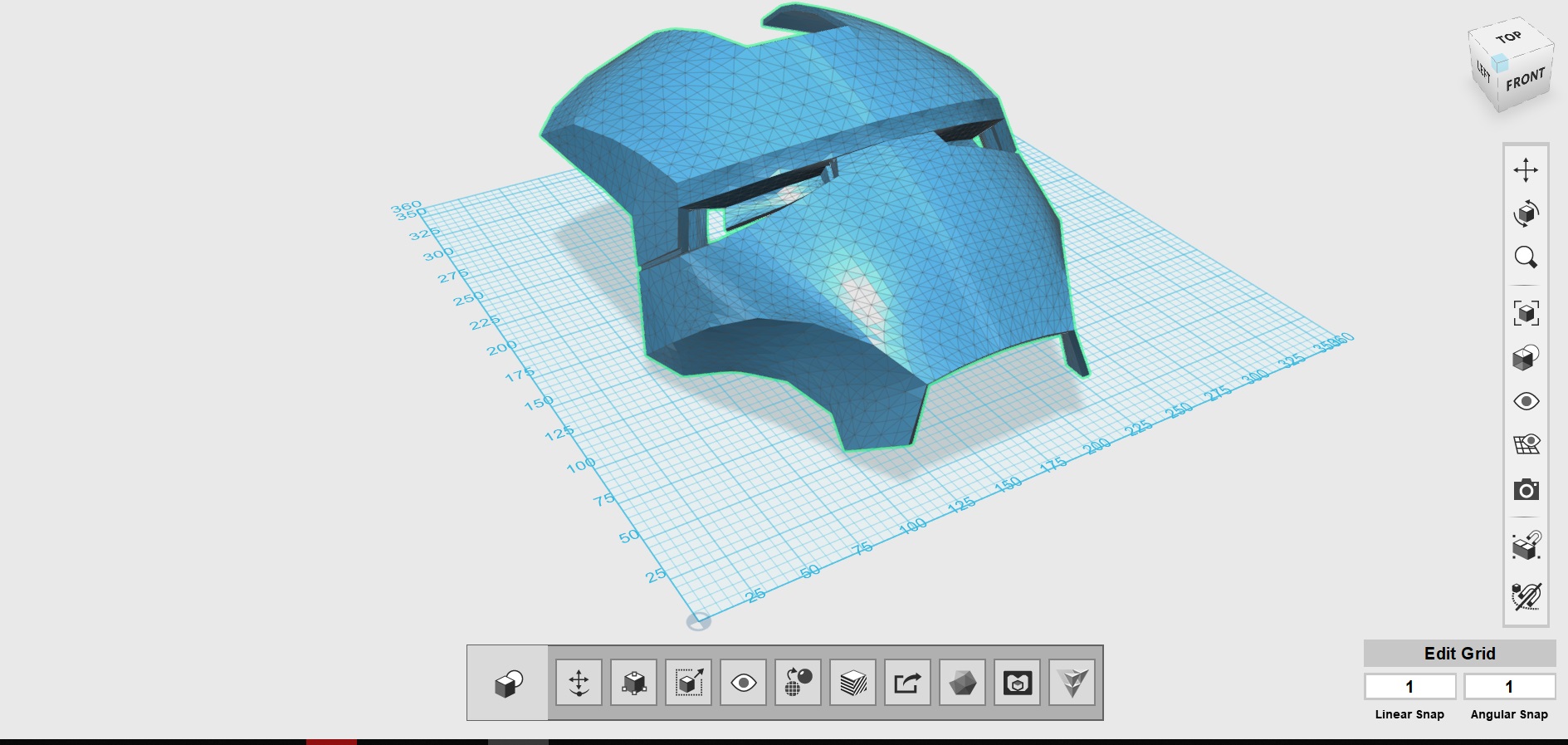Click the Angular Snap value field

coord(1509,687)
